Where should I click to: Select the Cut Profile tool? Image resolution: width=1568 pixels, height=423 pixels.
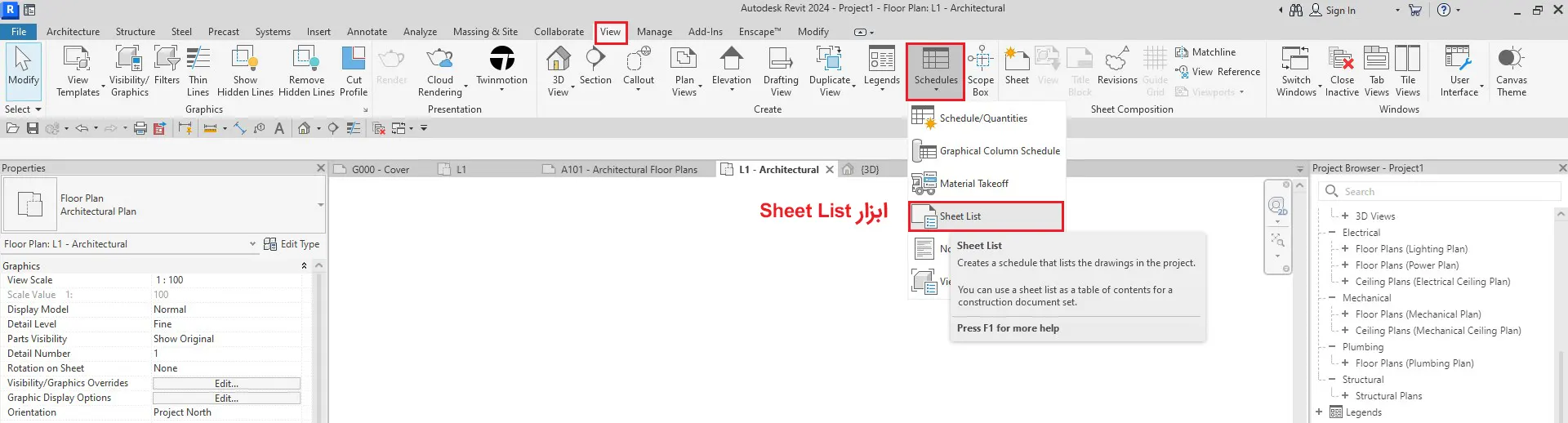tap(354, 72)
